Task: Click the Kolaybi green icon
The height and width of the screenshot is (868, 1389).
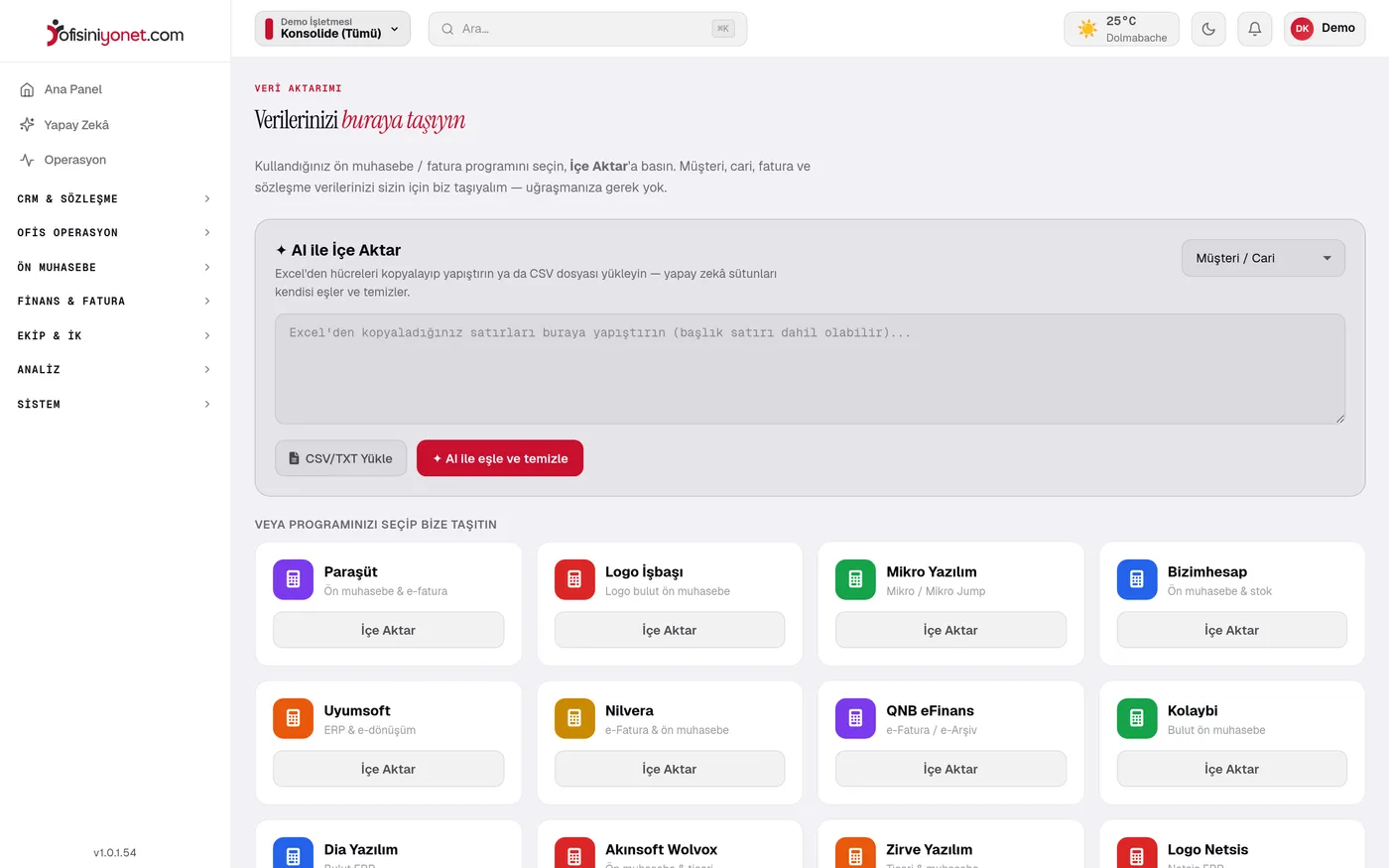Action: [1137, 718]
